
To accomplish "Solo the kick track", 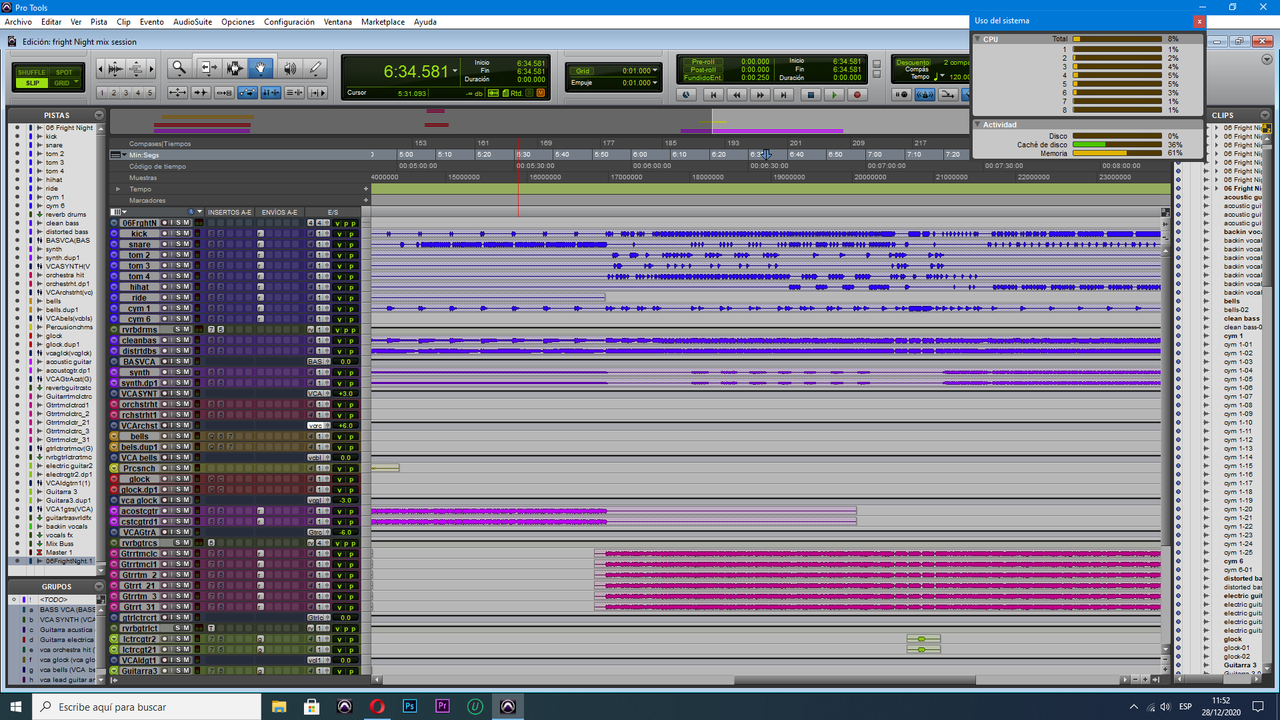I will click(178, 234).
